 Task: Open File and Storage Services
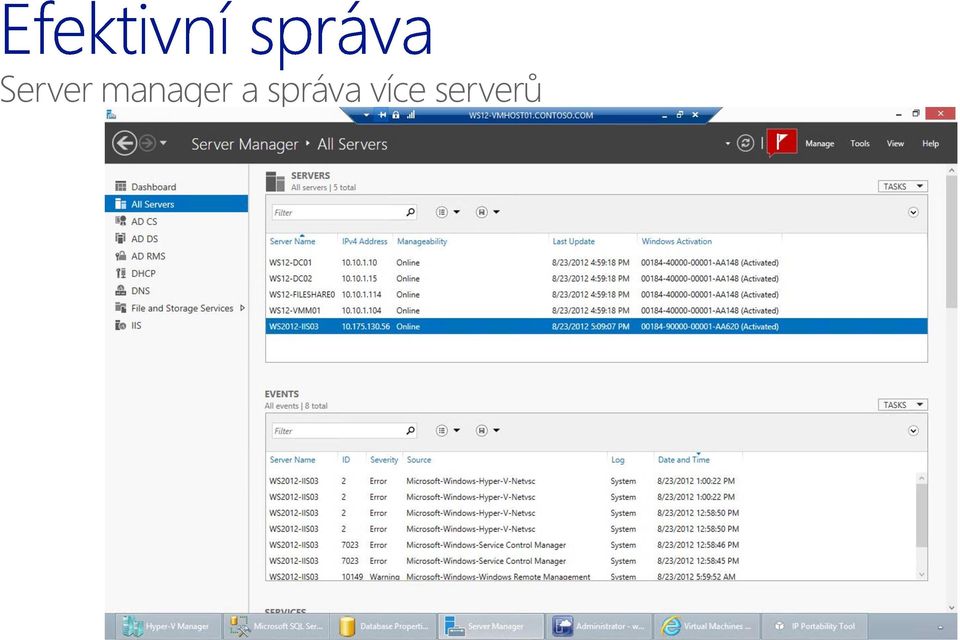[x=176, y=308]
